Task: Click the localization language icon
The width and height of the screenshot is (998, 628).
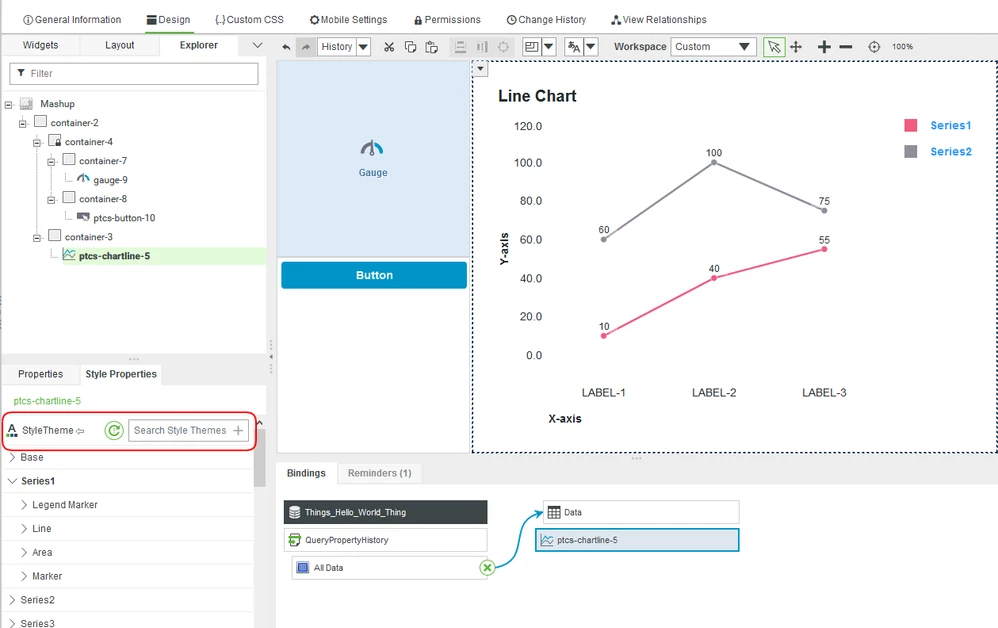Action: pos(574,46)
